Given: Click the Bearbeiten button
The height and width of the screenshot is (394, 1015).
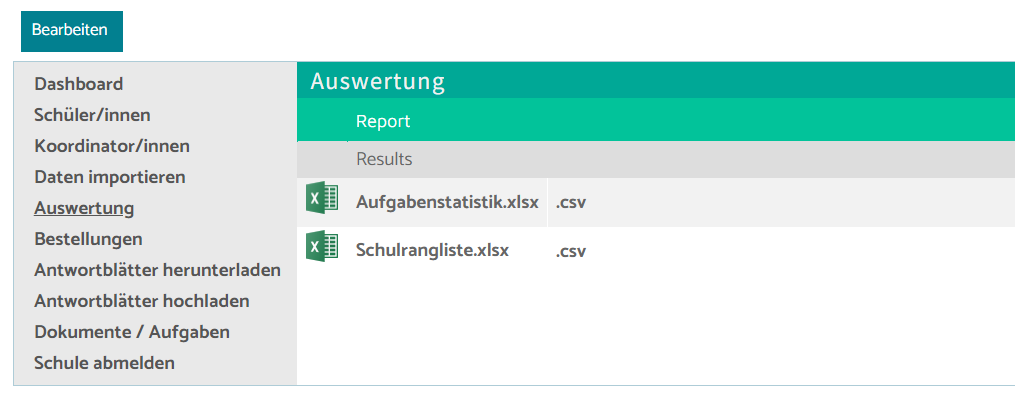Looking at the screenshot, I should 72,31.
